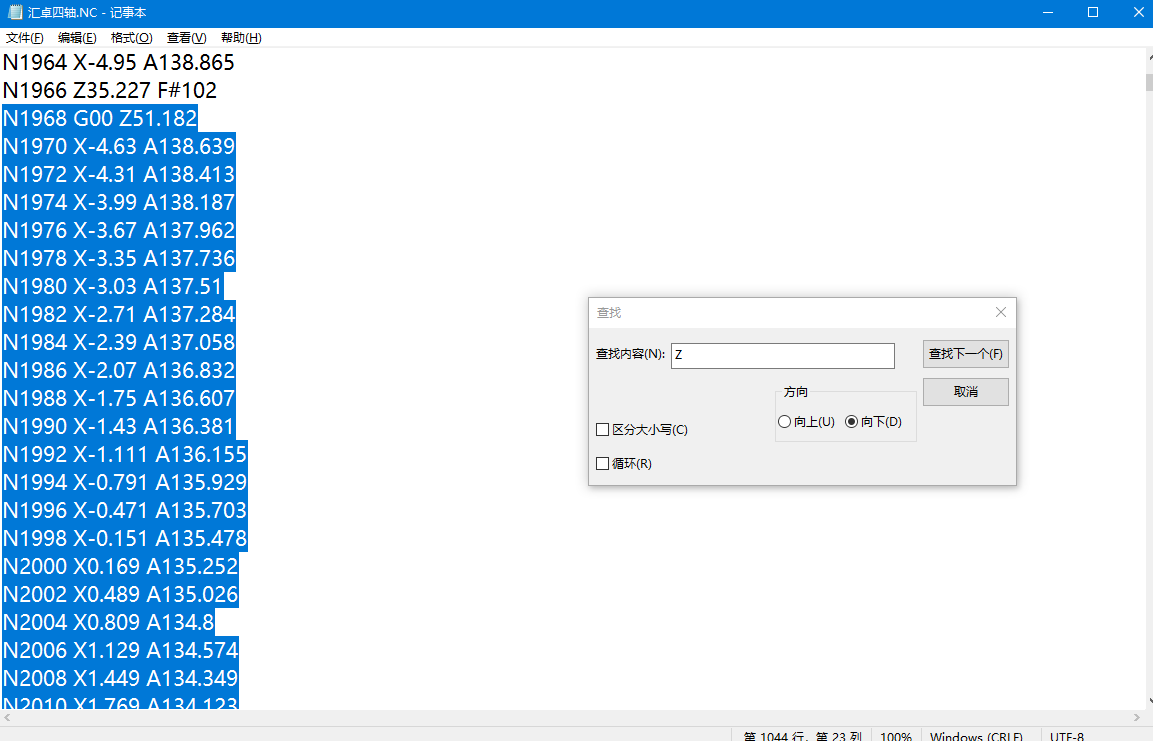
Task: Click line N2004 X0.809 A134.8
Action: tap(109, 622)
